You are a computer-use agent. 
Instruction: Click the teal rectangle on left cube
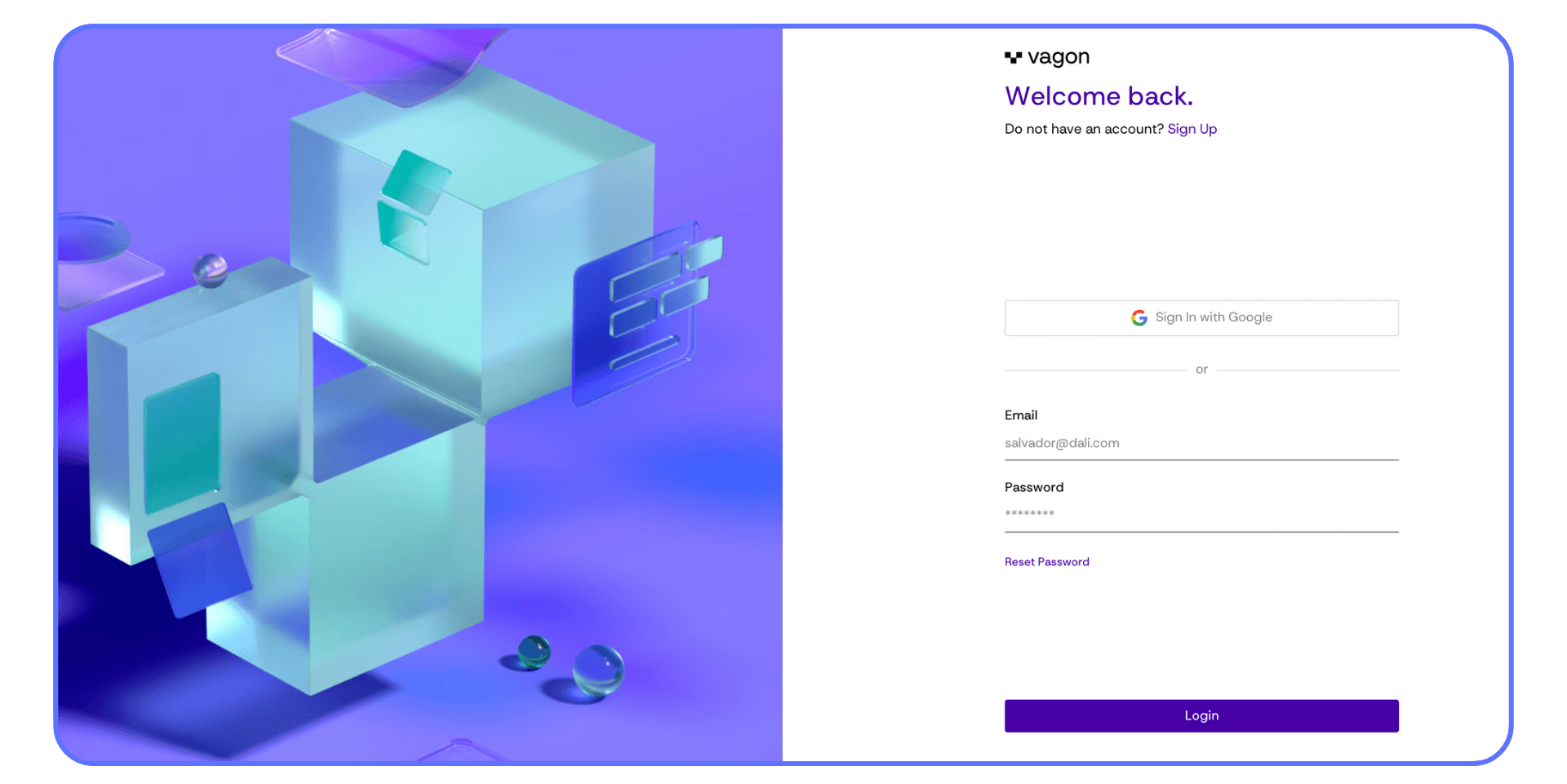182,443
